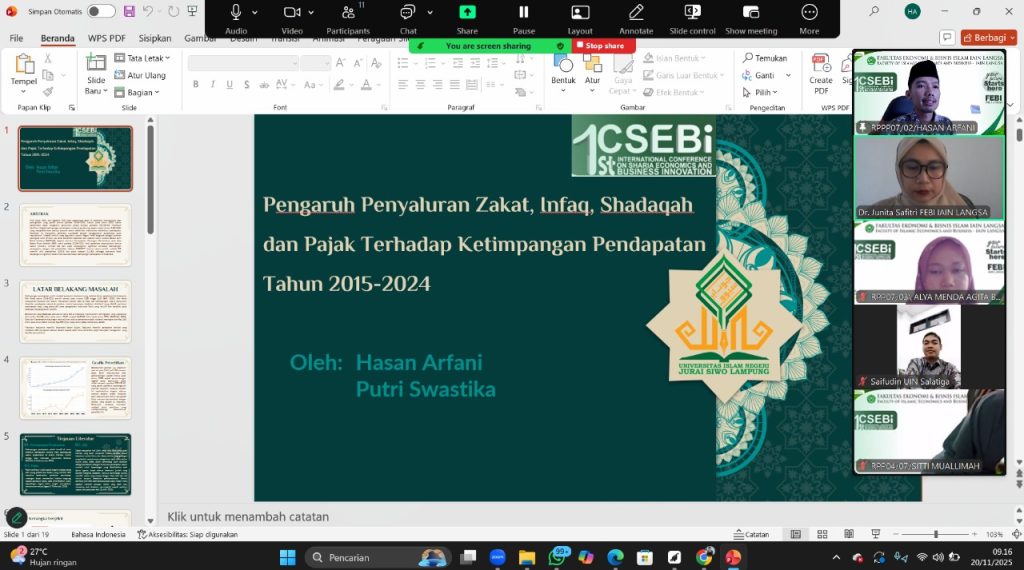Pause the Zoom screen share

click(523, 16)
